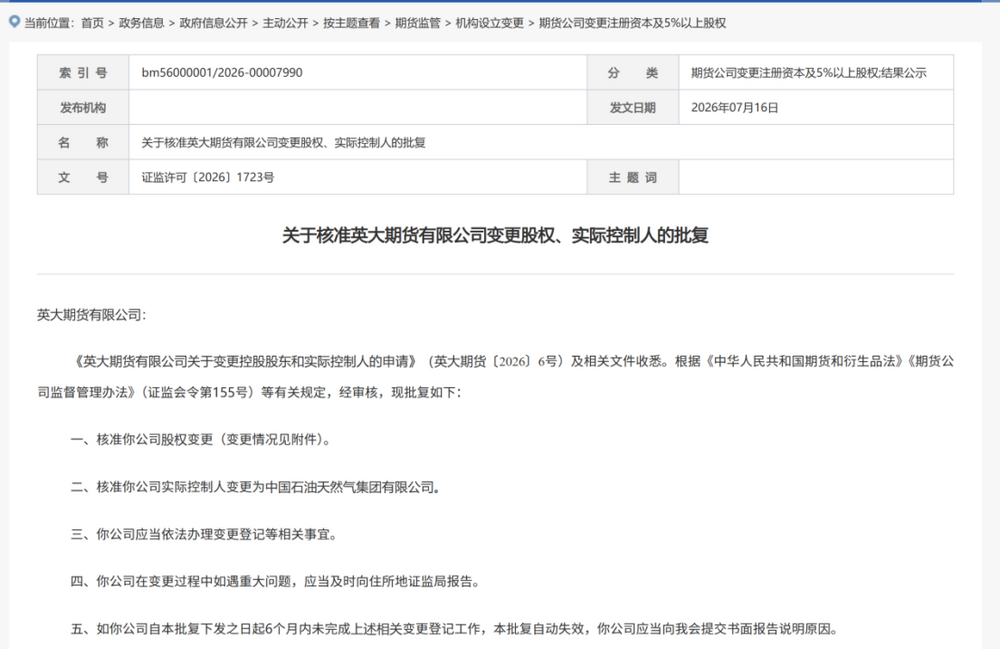This screenshot has width=1000, height=649.
Task: Navigate to 期货监管 breadcrumb
Action: point(418,23)
